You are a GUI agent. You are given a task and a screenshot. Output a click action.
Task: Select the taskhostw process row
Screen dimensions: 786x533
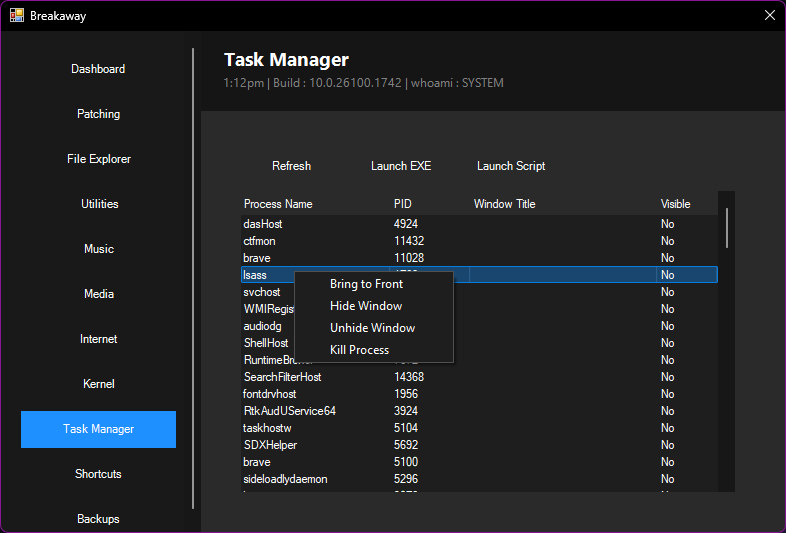[x=479, y=428]
